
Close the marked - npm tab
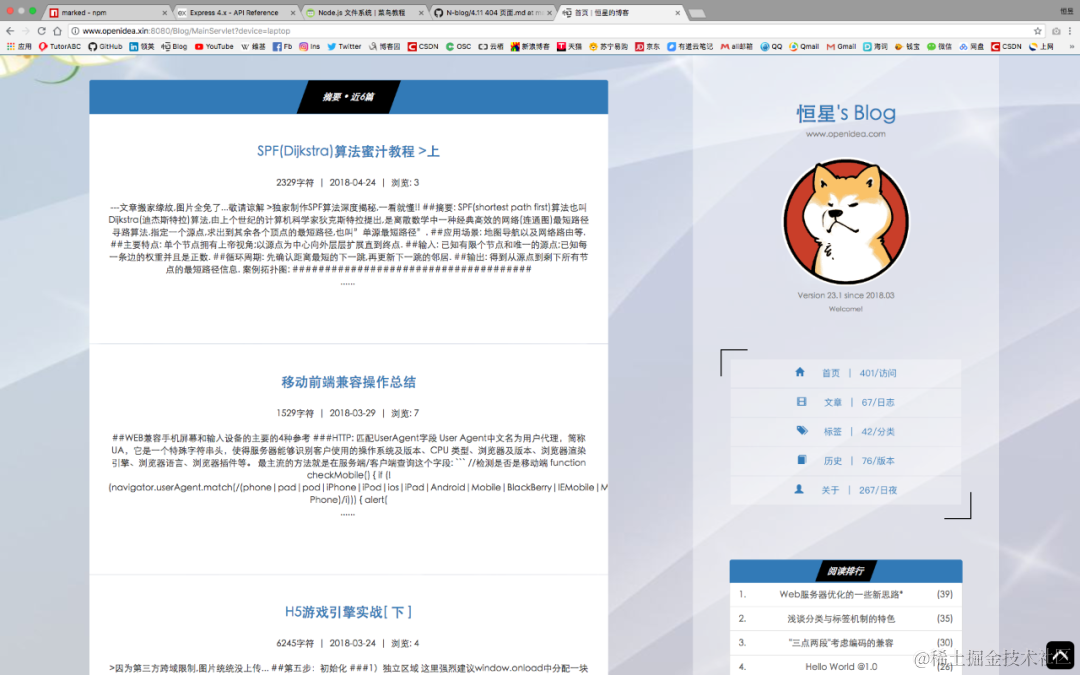(165, 12)
